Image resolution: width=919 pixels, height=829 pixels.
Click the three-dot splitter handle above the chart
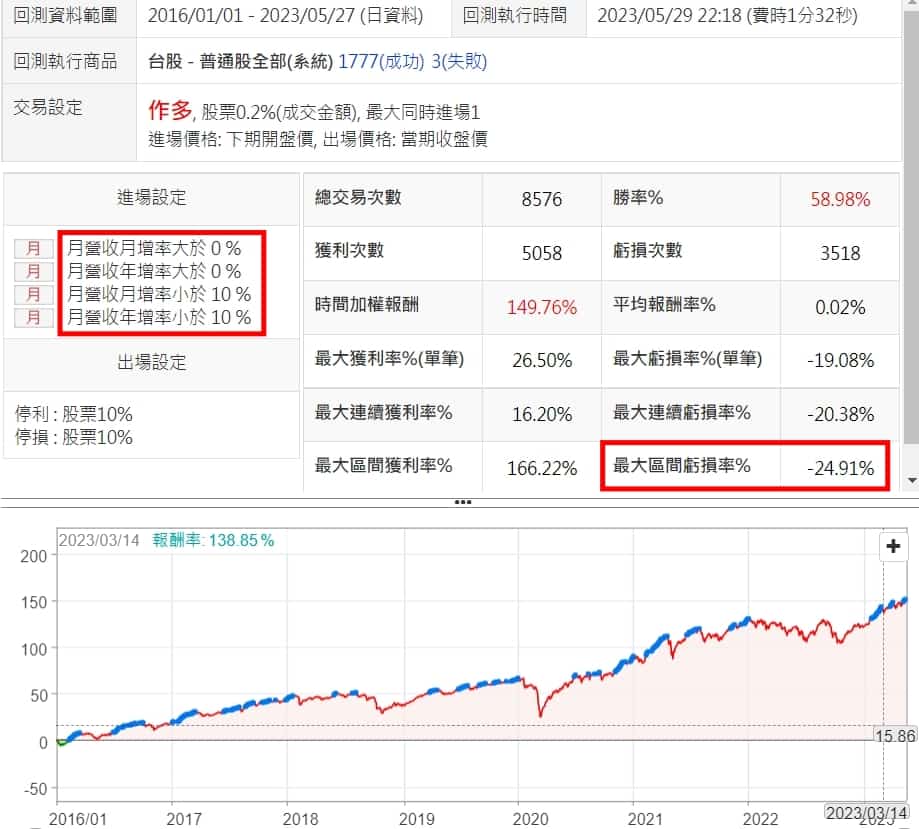[462, 502]
